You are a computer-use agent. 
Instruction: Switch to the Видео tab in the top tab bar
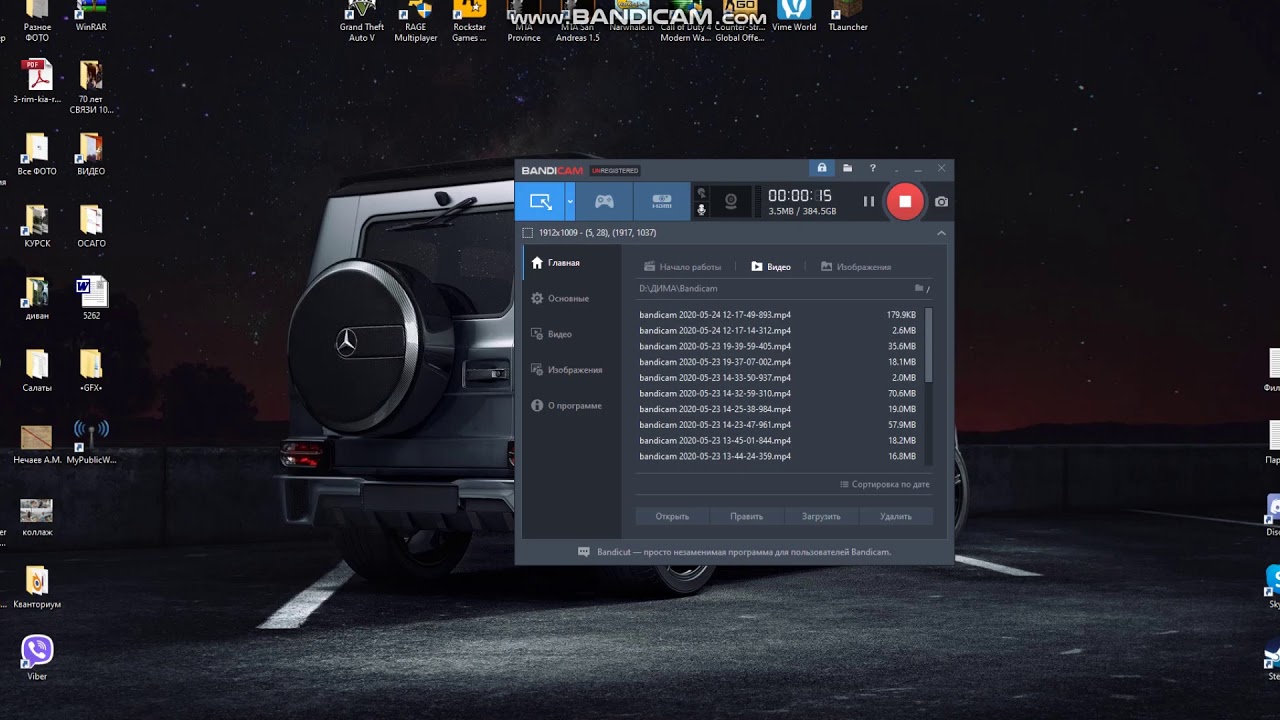pyautogui.click(x=771, y=267)
